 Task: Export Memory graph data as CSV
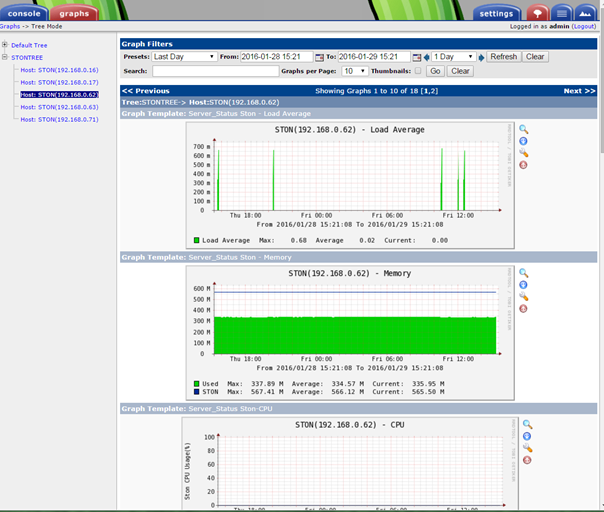click(523, 285)
